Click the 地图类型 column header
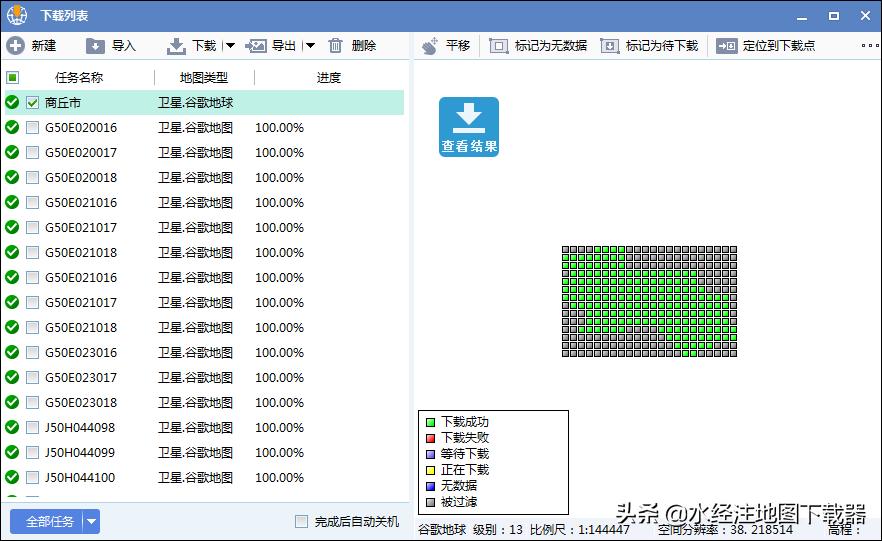 pos(204,78)
